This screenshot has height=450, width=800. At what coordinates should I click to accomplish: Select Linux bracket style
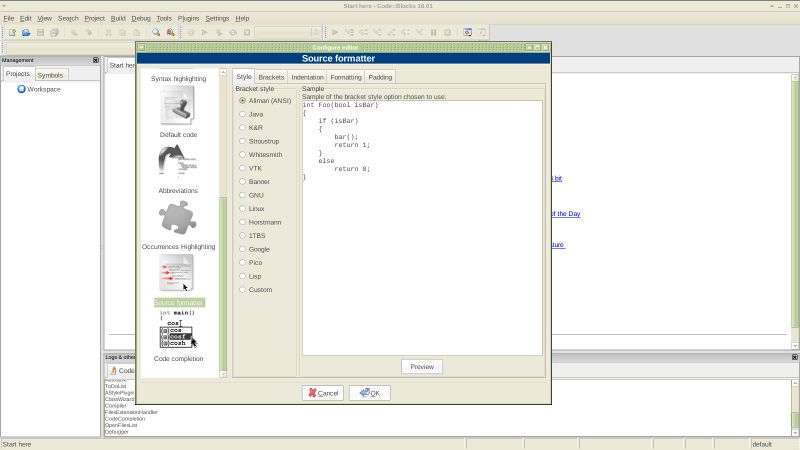[x=252, y=209]
